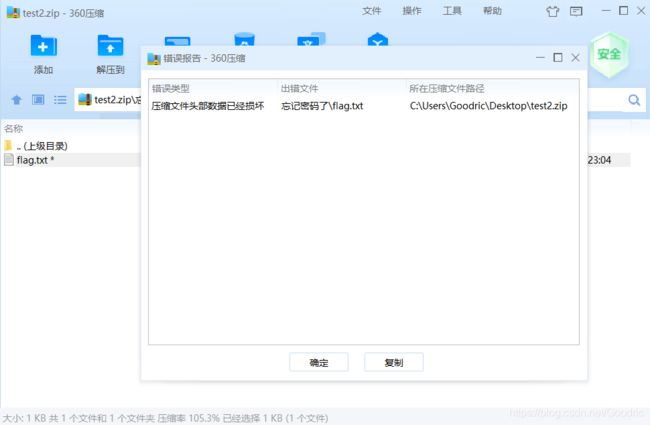Maximize the main 360压缩 window
Viewport: 650px width, 425px height.
point(623,11)
